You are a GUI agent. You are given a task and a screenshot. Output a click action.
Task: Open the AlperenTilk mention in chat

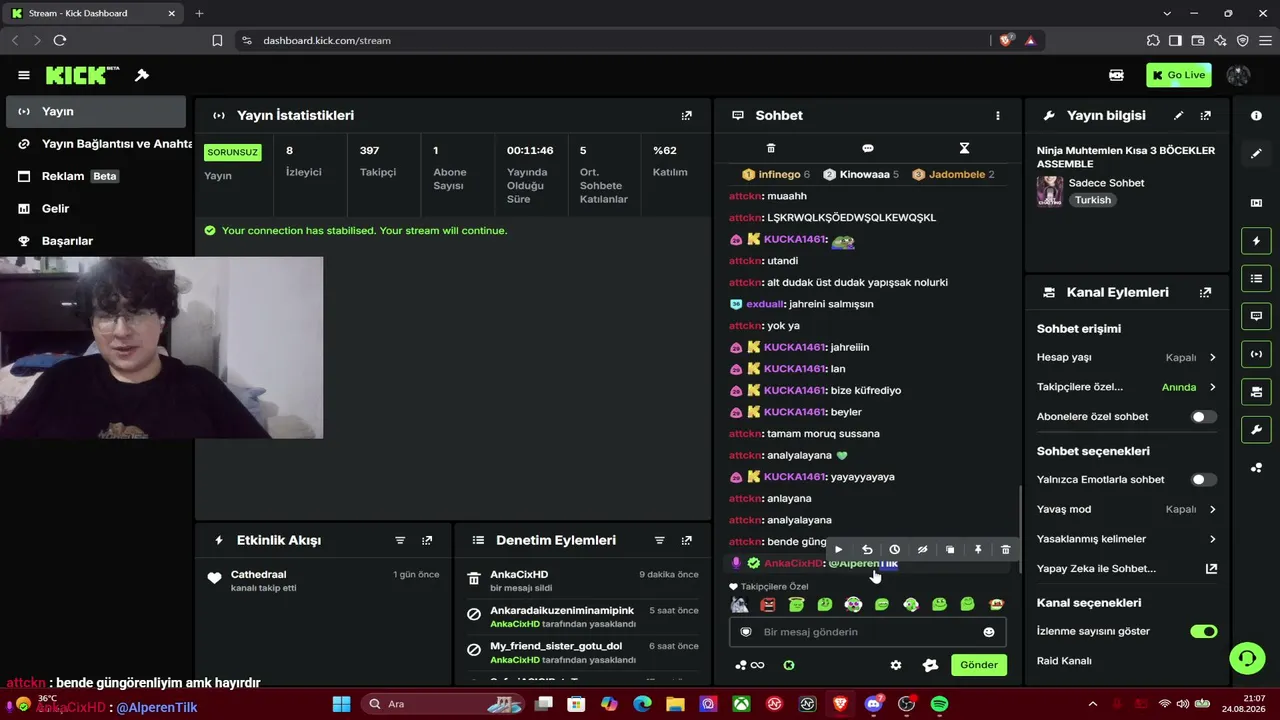863,563
